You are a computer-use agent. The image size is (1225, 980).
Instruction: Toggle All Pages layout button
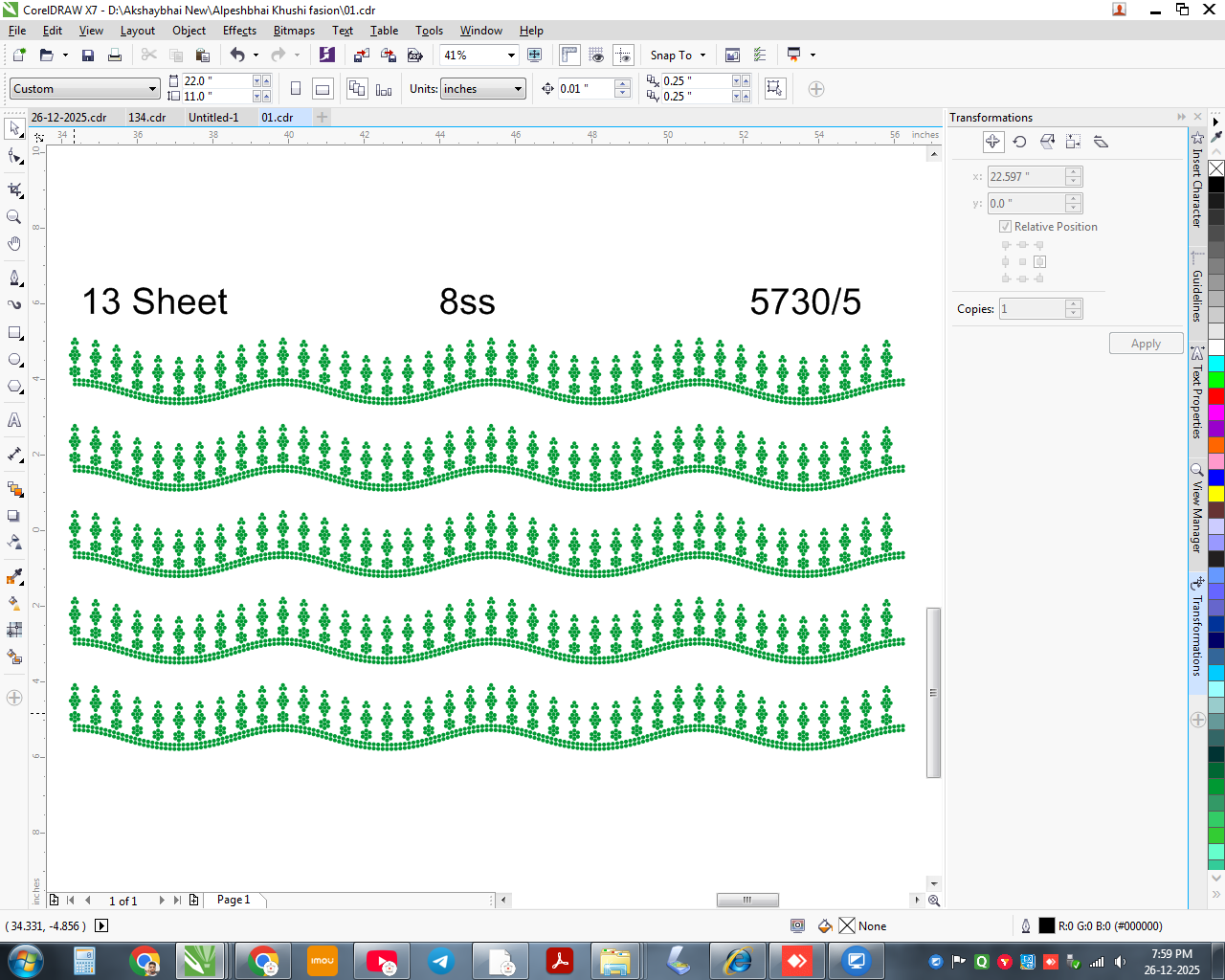(357, 89)
